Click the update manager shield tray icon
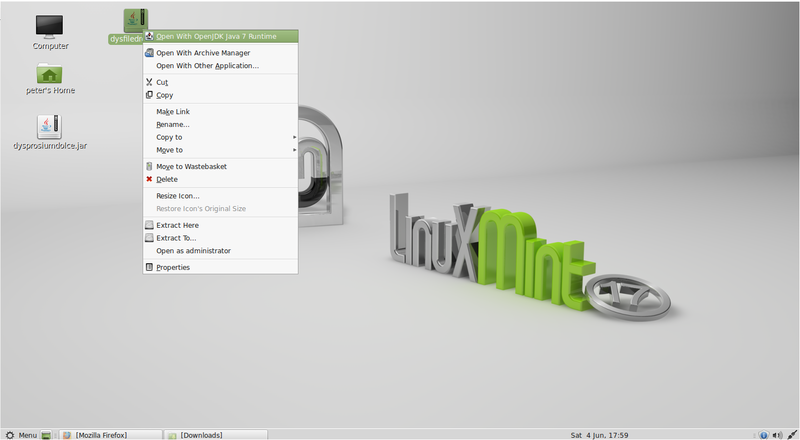This screenshot has height=440, width=800. pyautogui.click(x=763, y=435)
